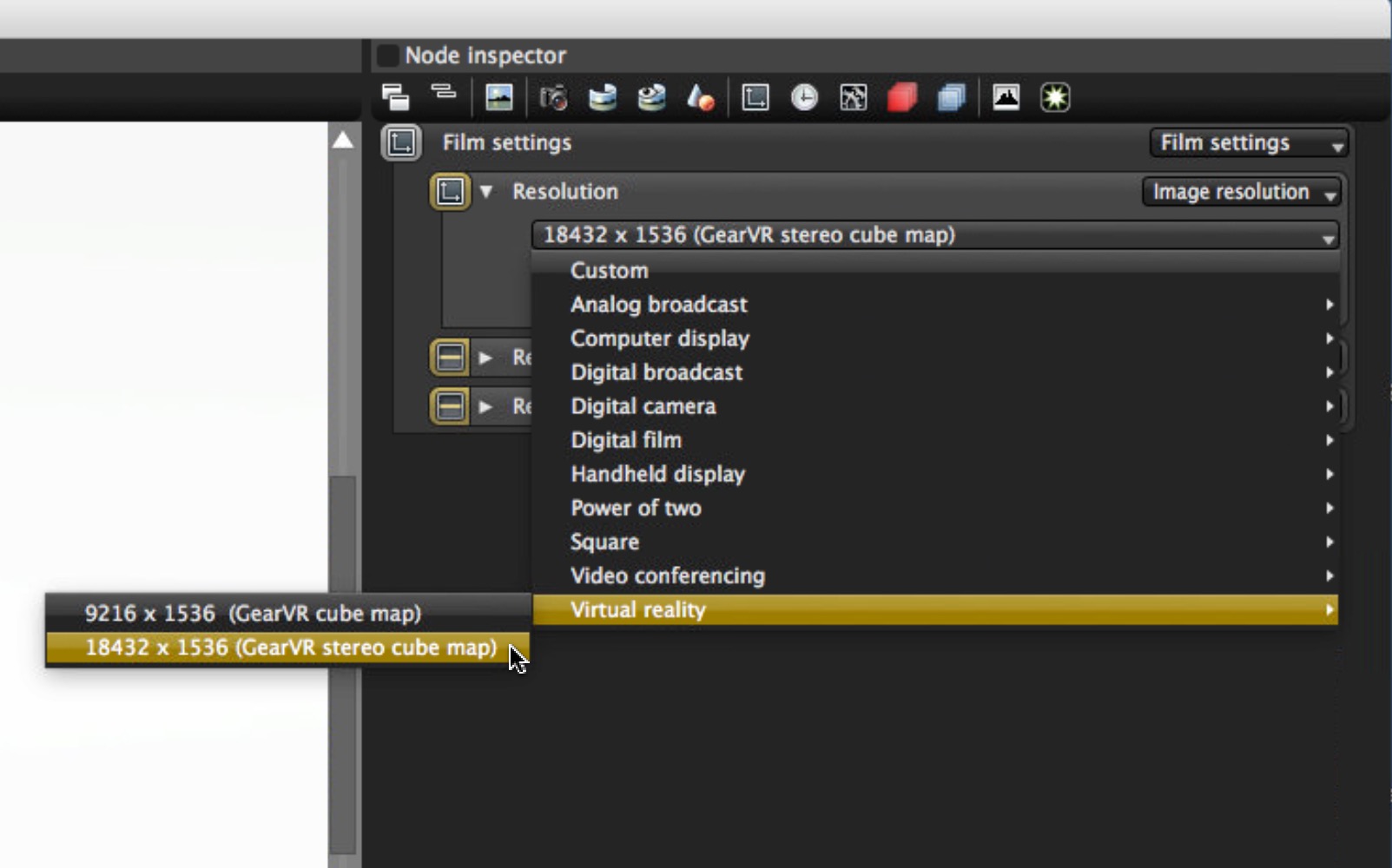Open the visible environment icon
Viewport: 1392px width, 868px height.
pos(651,97)
